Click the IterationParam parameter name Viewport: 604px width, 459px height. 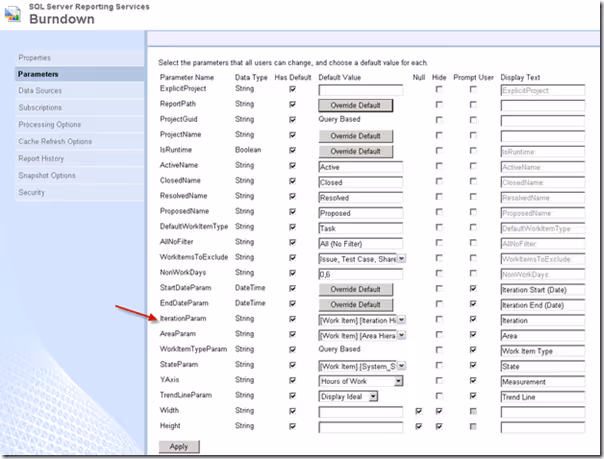pos(183,318)
